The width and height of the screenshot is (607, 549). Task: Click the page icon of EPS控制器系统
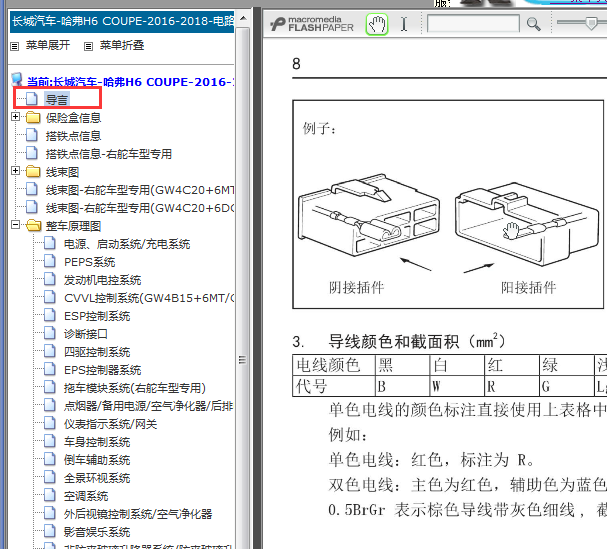tap(50, 369)
